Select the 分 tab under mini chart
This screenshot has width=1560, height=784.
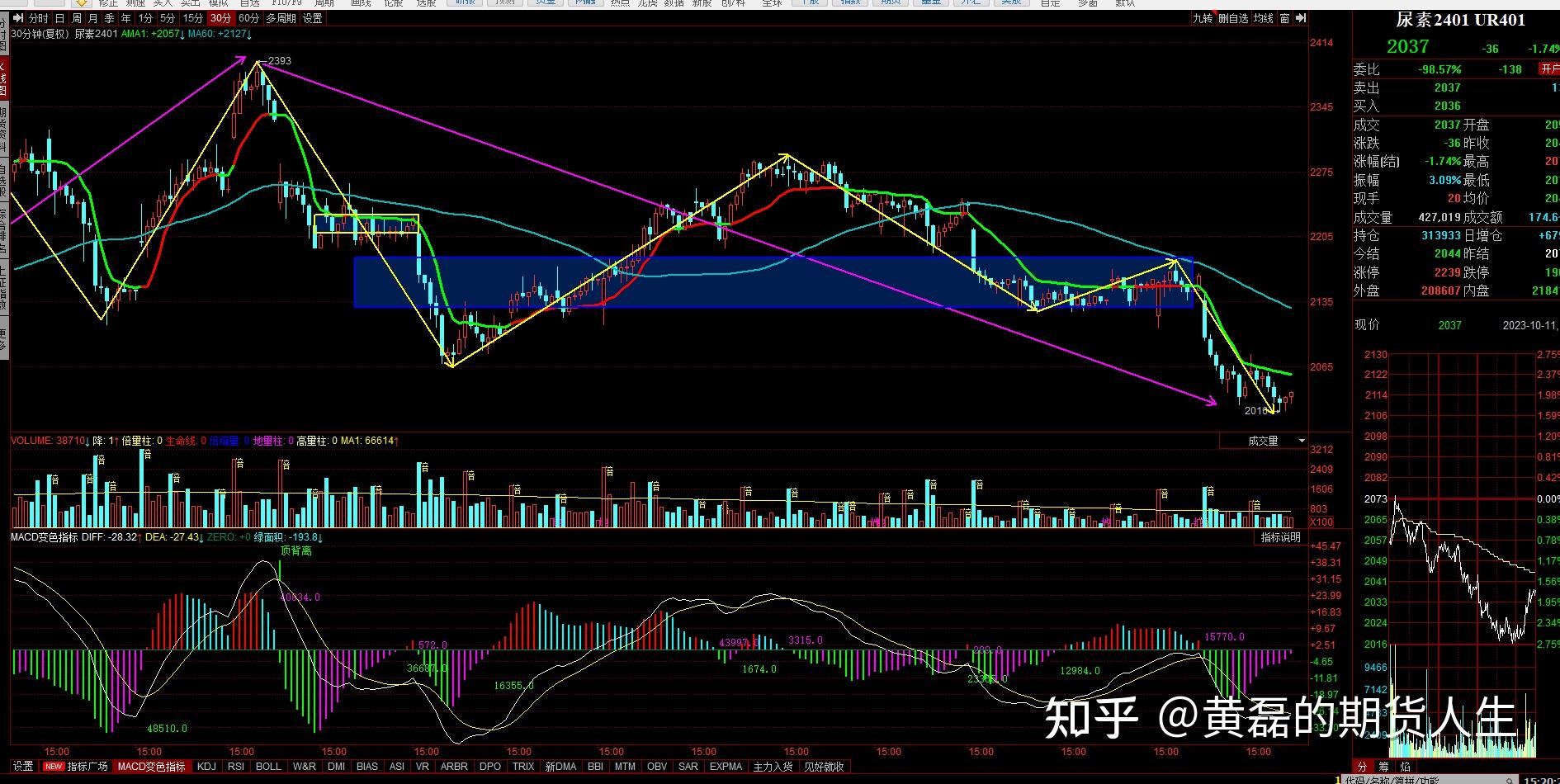[x=1362, y=767]
